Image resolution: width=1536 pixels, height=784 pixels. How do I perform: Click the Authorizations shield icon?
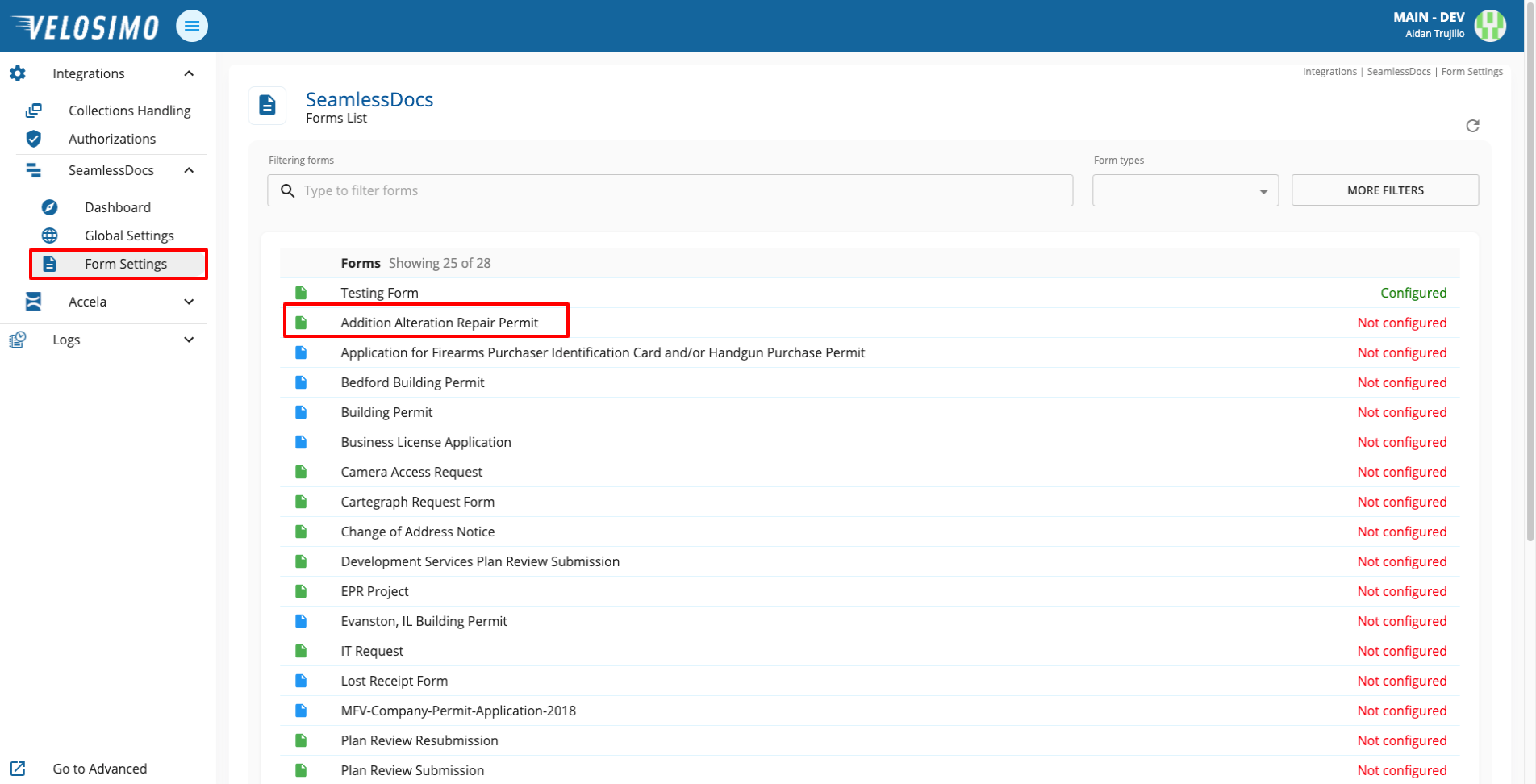click(34, 139)
